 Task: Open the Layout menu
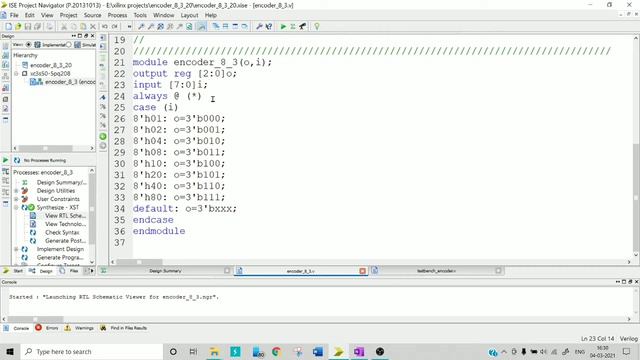(189, 15)
